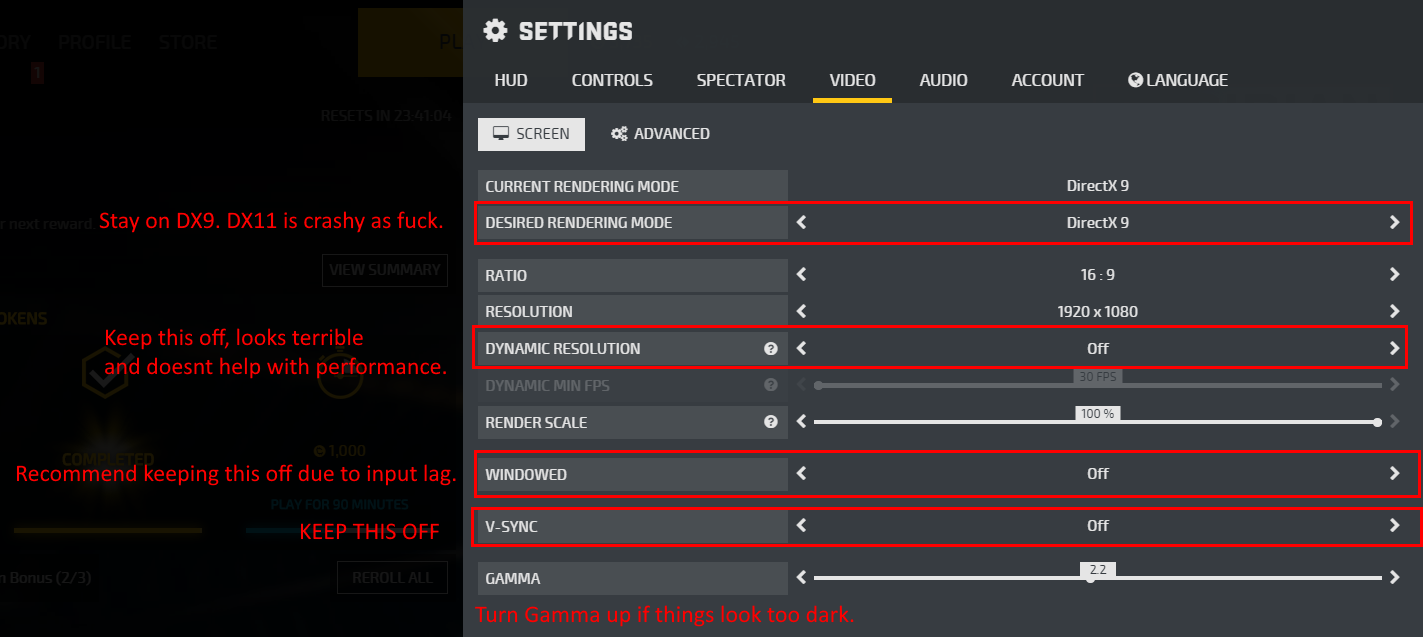Click the Render Scale help question mark icon
Screen dimensions: 1423x637
pos(771,422)
